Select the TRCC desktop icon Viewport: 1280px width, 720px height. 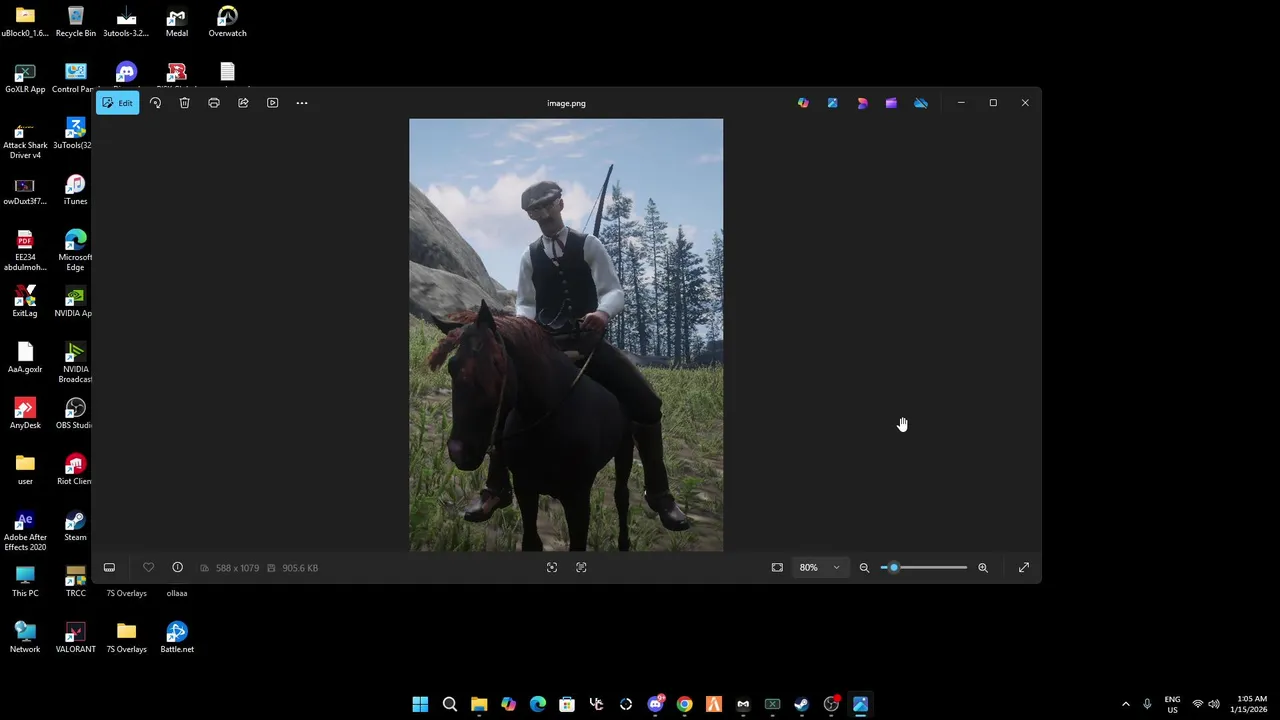pyautogui.click(x=76, y=582)
